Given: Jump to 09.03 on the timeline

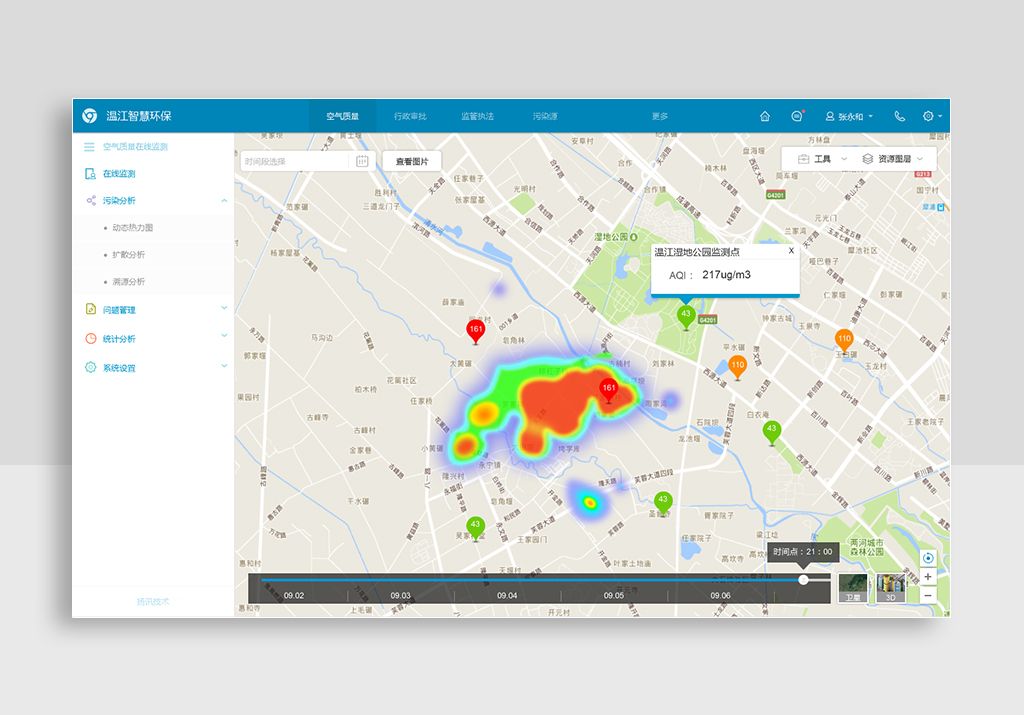Looking at the screenshot, I should [400, 595].
